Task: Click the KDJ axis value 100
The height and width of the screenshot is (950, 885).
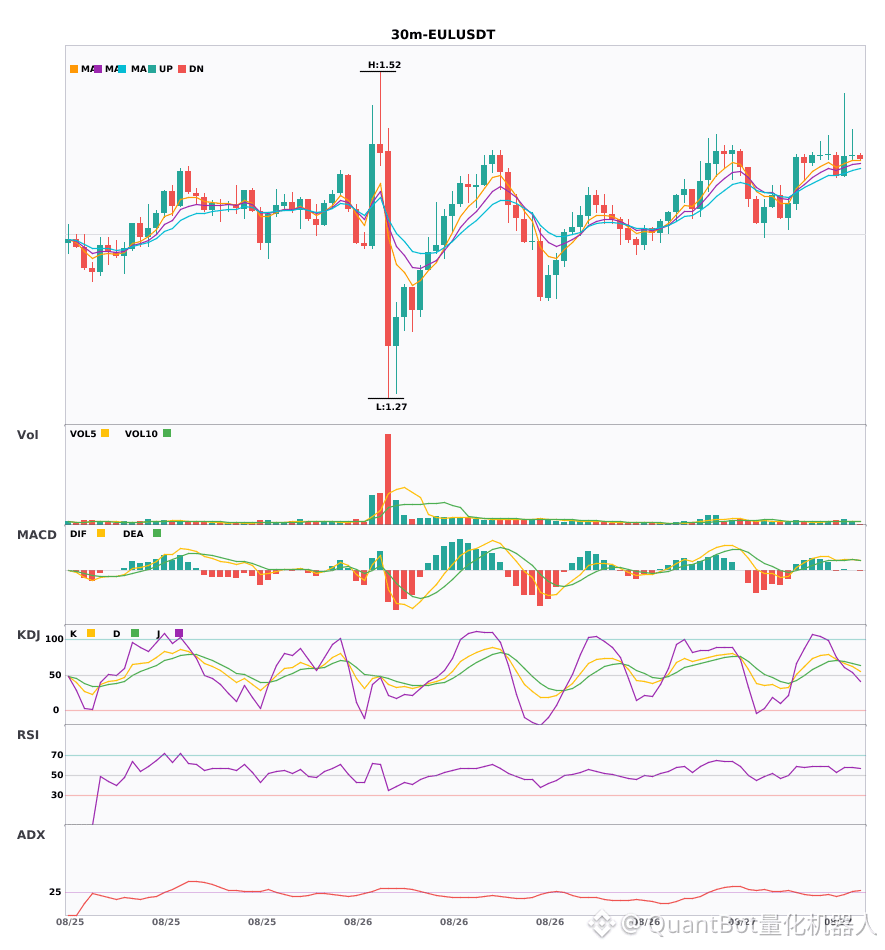Action: [x=54, y=639]
